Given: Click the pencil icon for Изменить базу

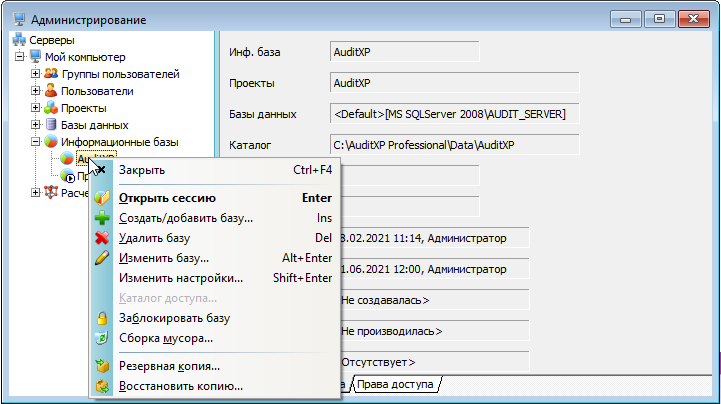Looking at the screenshot, I should pos(102,258).
